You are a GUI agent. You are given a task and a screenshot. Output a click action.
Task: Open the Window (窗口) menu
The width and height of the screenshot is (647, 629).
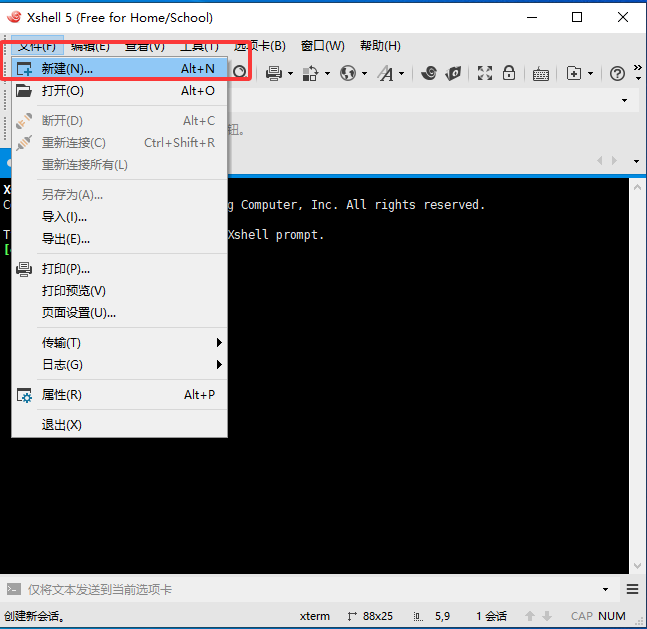pos(323,46)
